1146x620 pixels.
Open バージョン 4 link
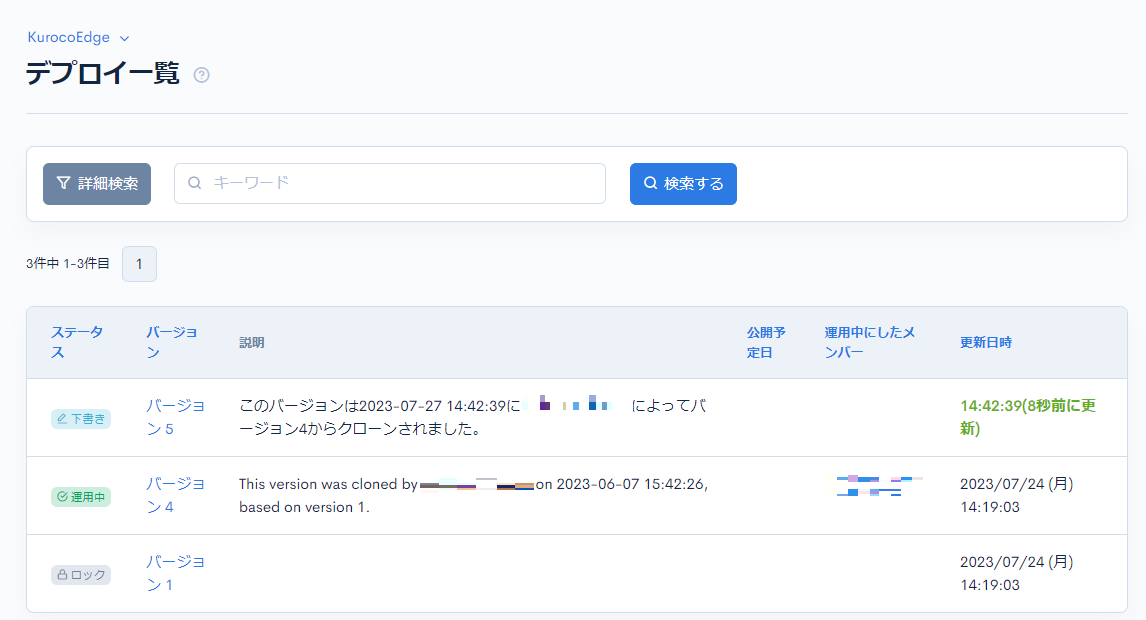[175, 495]
